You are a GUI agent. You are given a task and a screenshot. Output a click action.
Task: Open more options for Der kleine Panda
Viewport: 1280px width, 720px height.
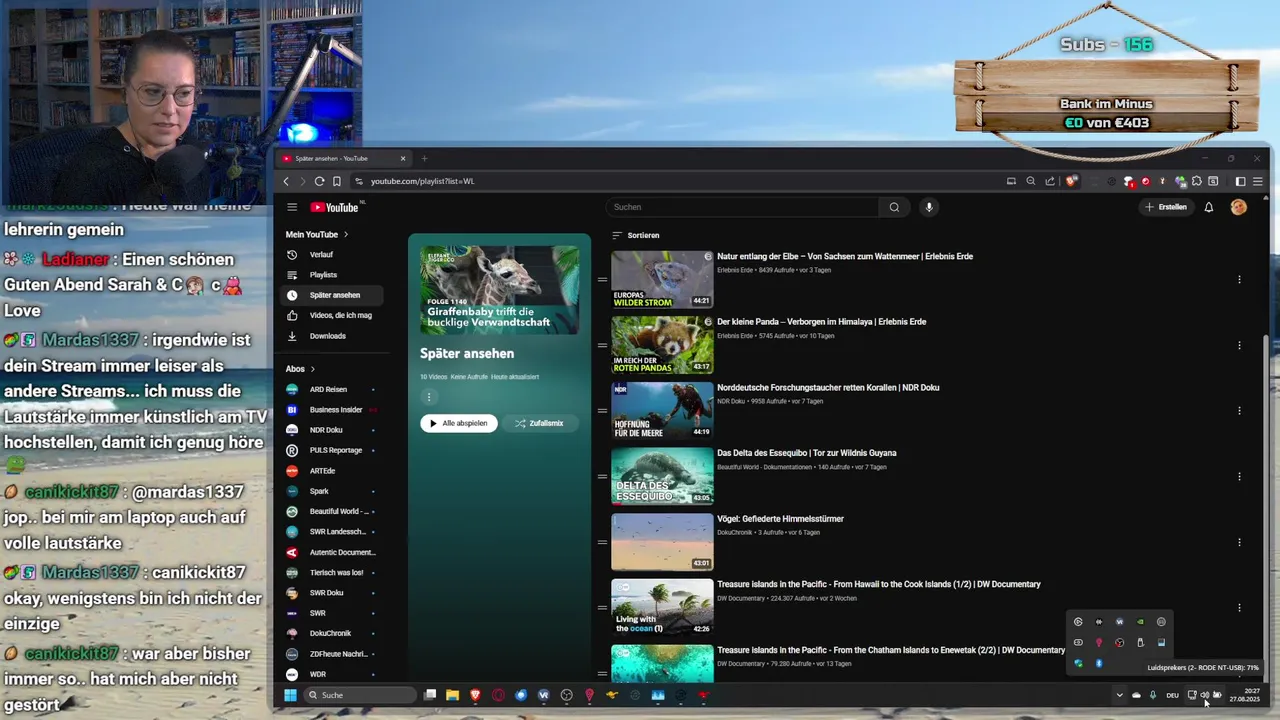click(x=1239, y=345)
